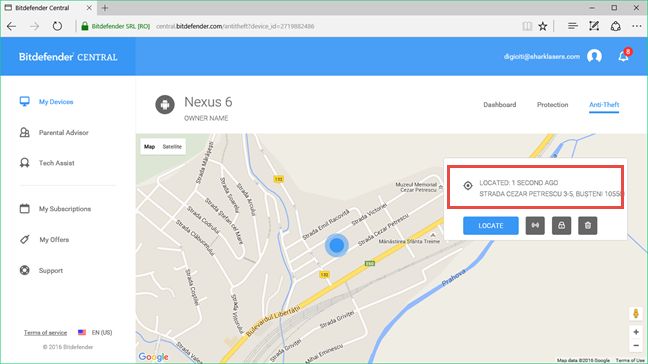The width and height of the screenshot is (648, 364).
Task: Open My Offers in sidebar
Action: pos(54,240)
